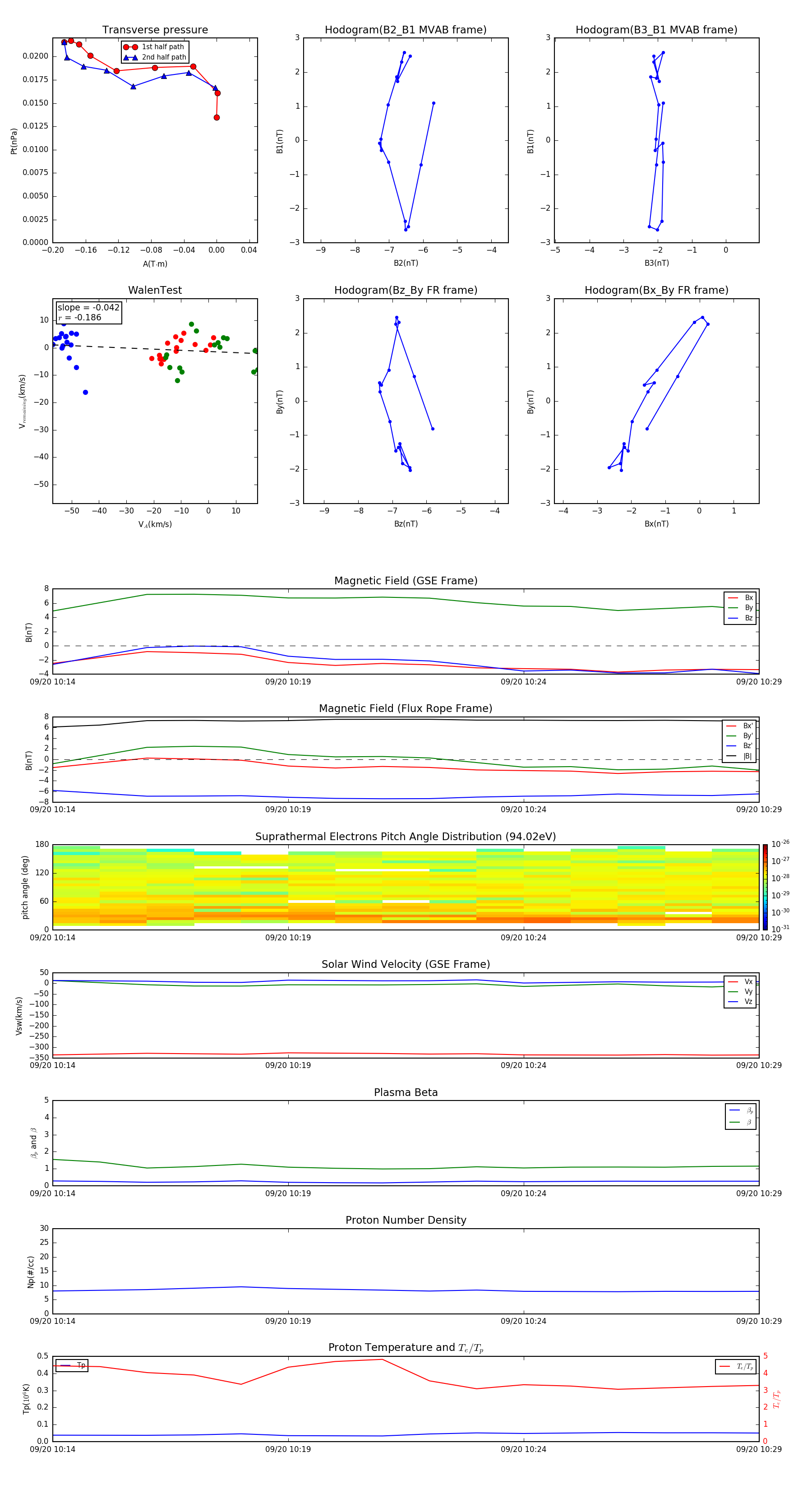Select "Bx" in the GSE magnetic field legend
Viewport: 812px width, 1489px height.
[740, 598]
